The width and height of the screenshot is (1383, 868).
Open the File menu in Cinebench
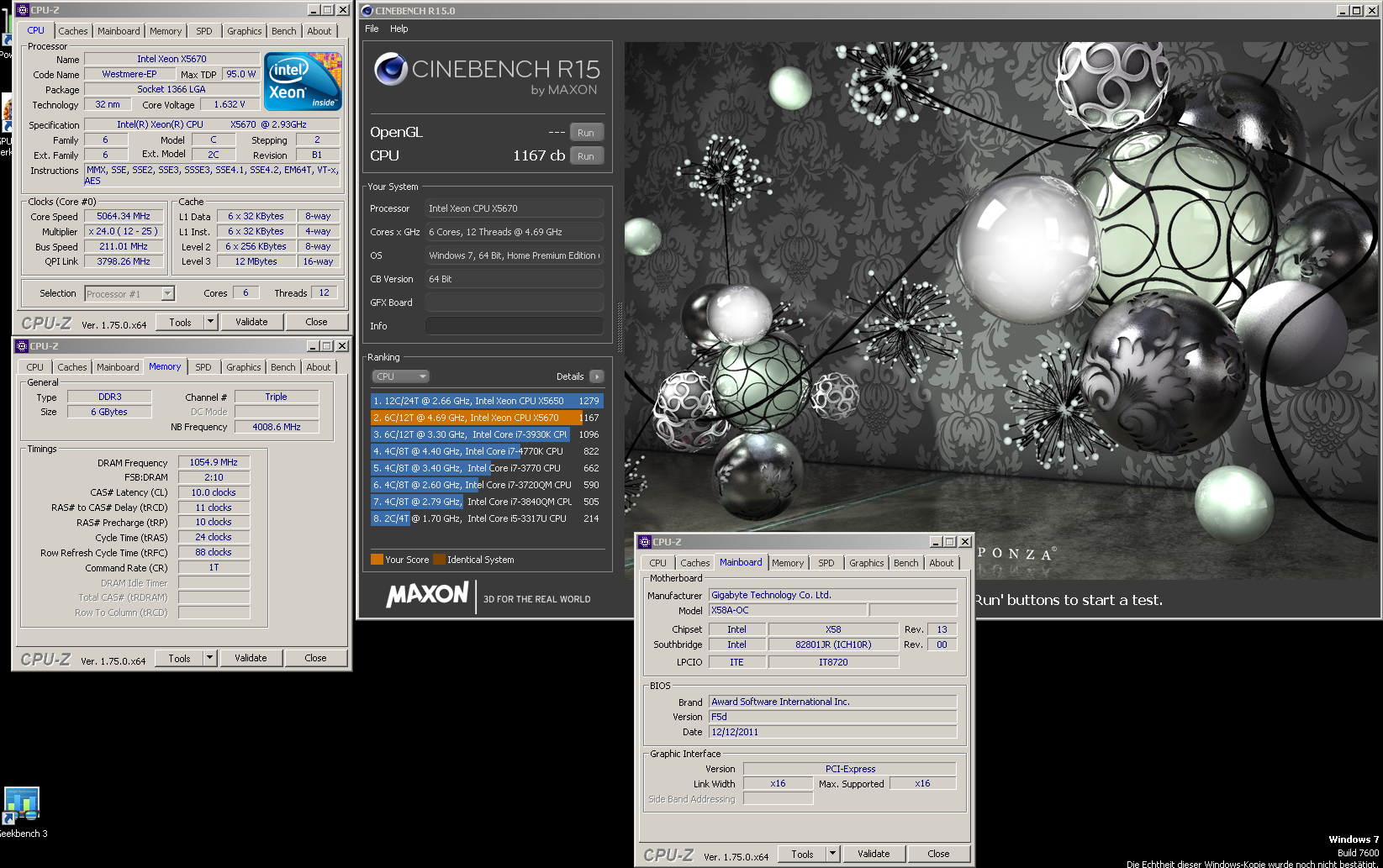click(372, 29)
